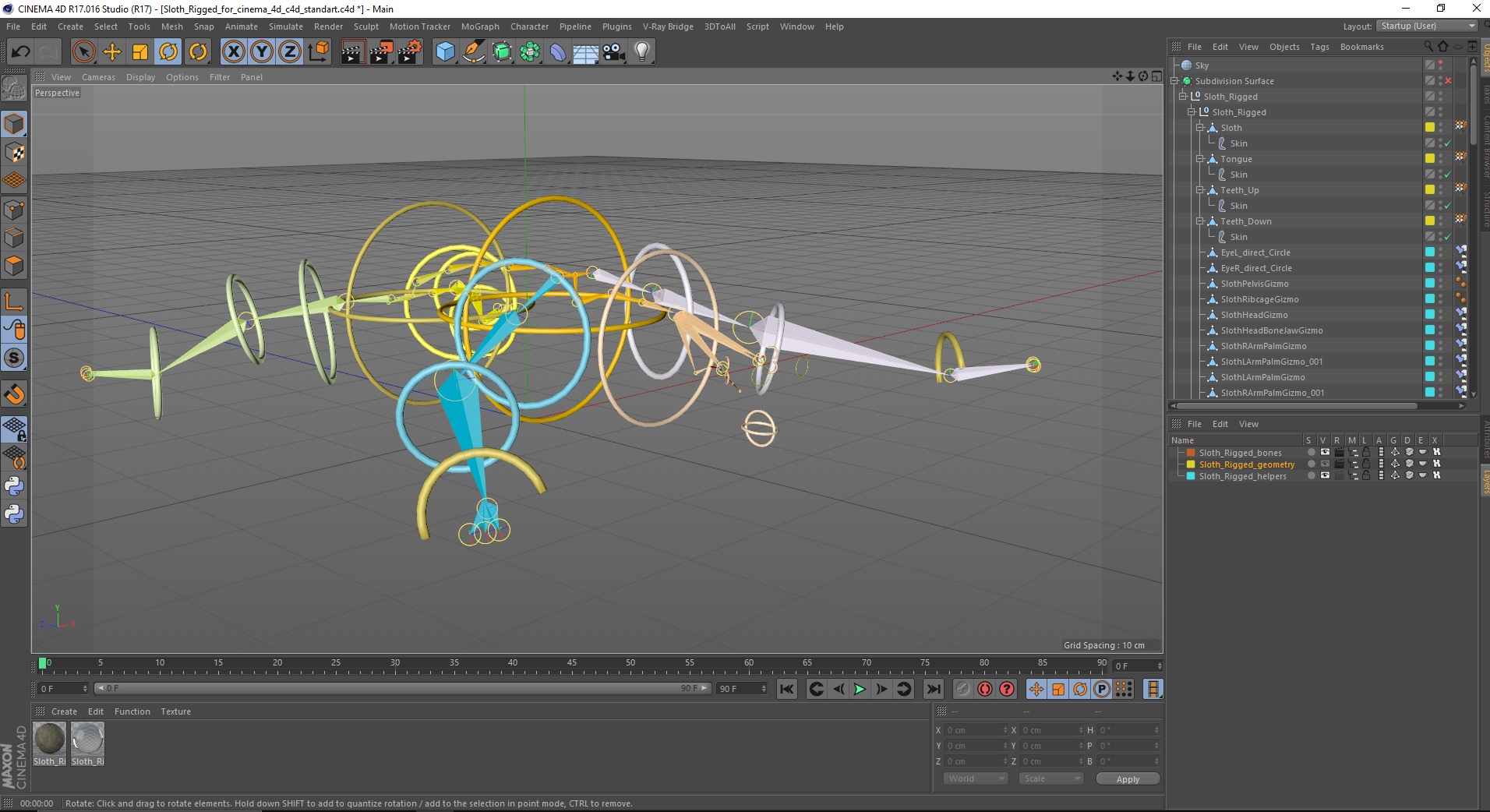1490x812 pixels.
Task: Play animation forward
Action: click(860, 689)
